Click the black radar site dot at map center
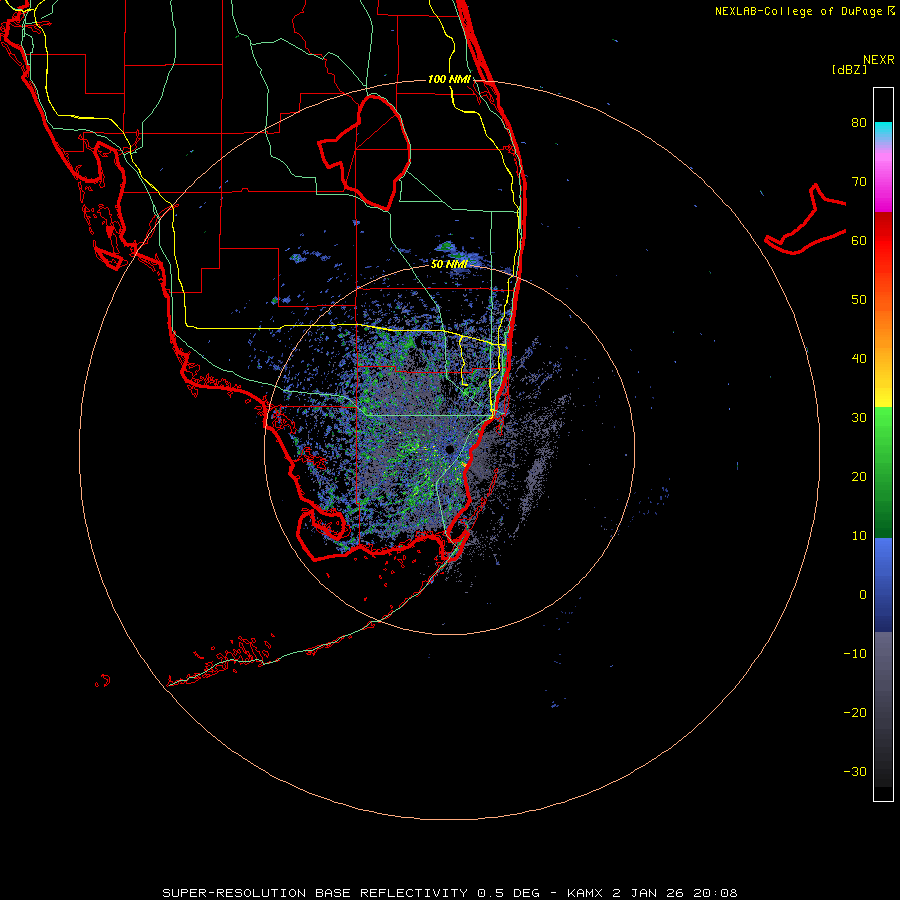Screen dimensions: 900x900 (x=449, y=449)
